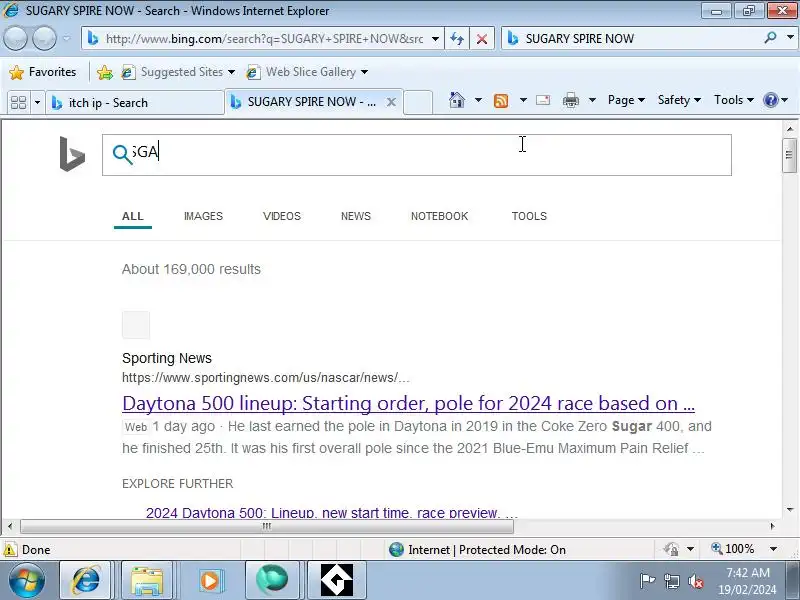Image resolution: width=800 pixels, height=600 pixels.
Task: Expand the address bar autocomplete dropdown
Action: [x=435, y=39]
